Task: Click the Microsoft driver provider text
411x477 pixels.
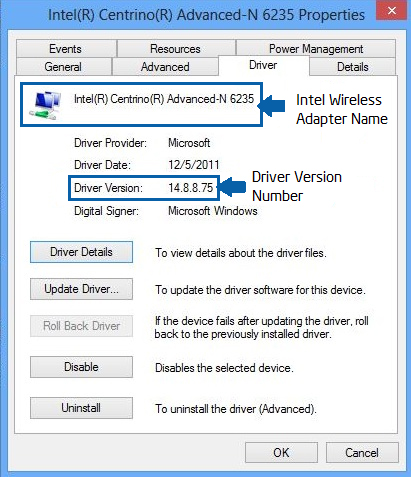Action: coord(189,143)
